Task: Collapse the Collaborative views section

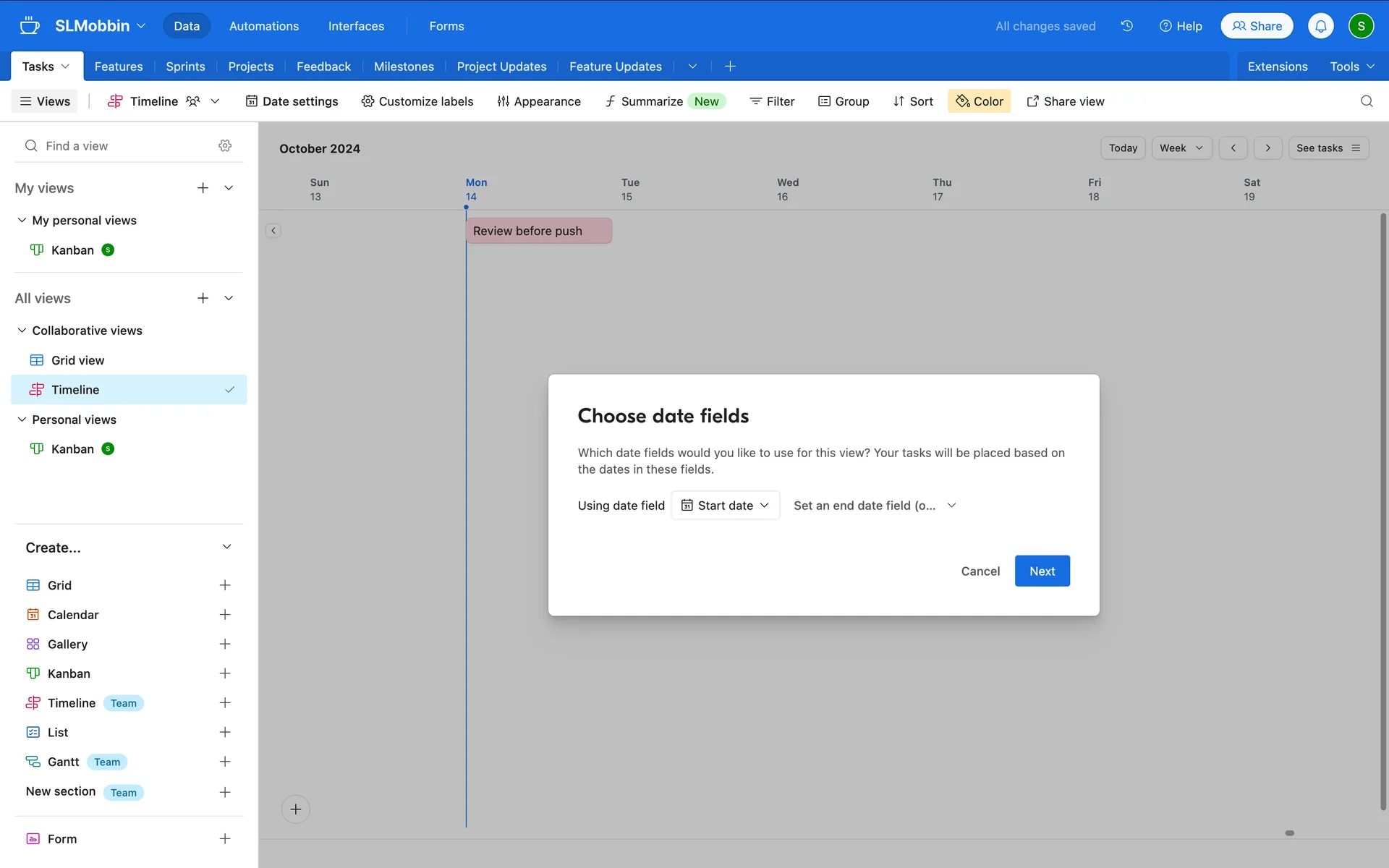Action: [x=22, y=331]
